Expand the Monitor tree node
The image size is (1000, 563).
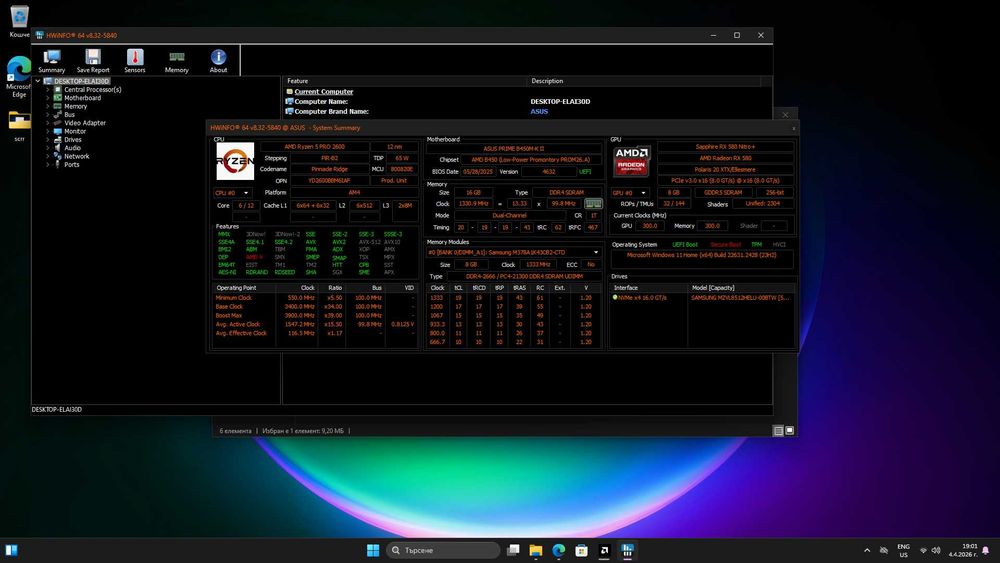[48, 131]
